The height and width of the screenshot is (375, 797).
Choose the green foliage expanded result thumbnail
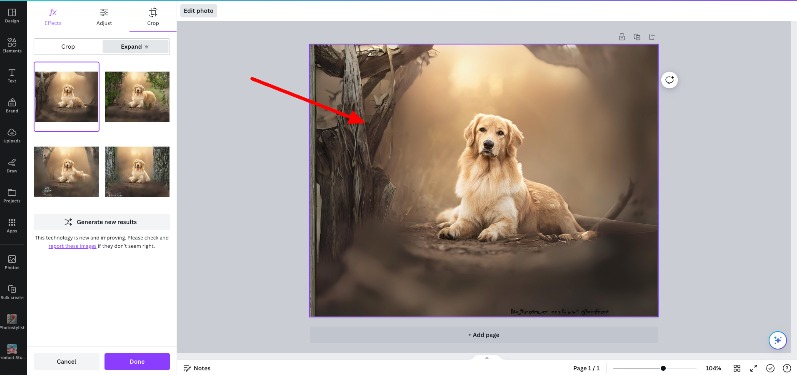tap(137, 97)
